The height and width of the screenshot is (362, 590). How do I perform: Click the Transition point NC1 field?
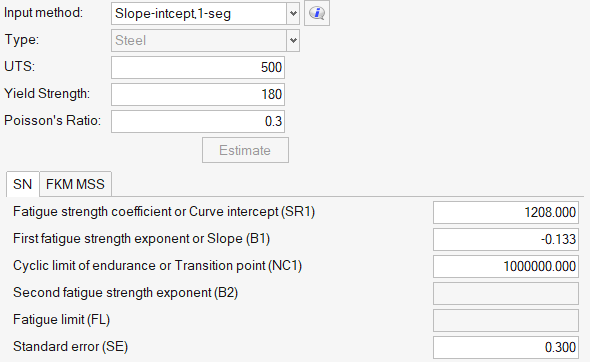coord(506,266)
